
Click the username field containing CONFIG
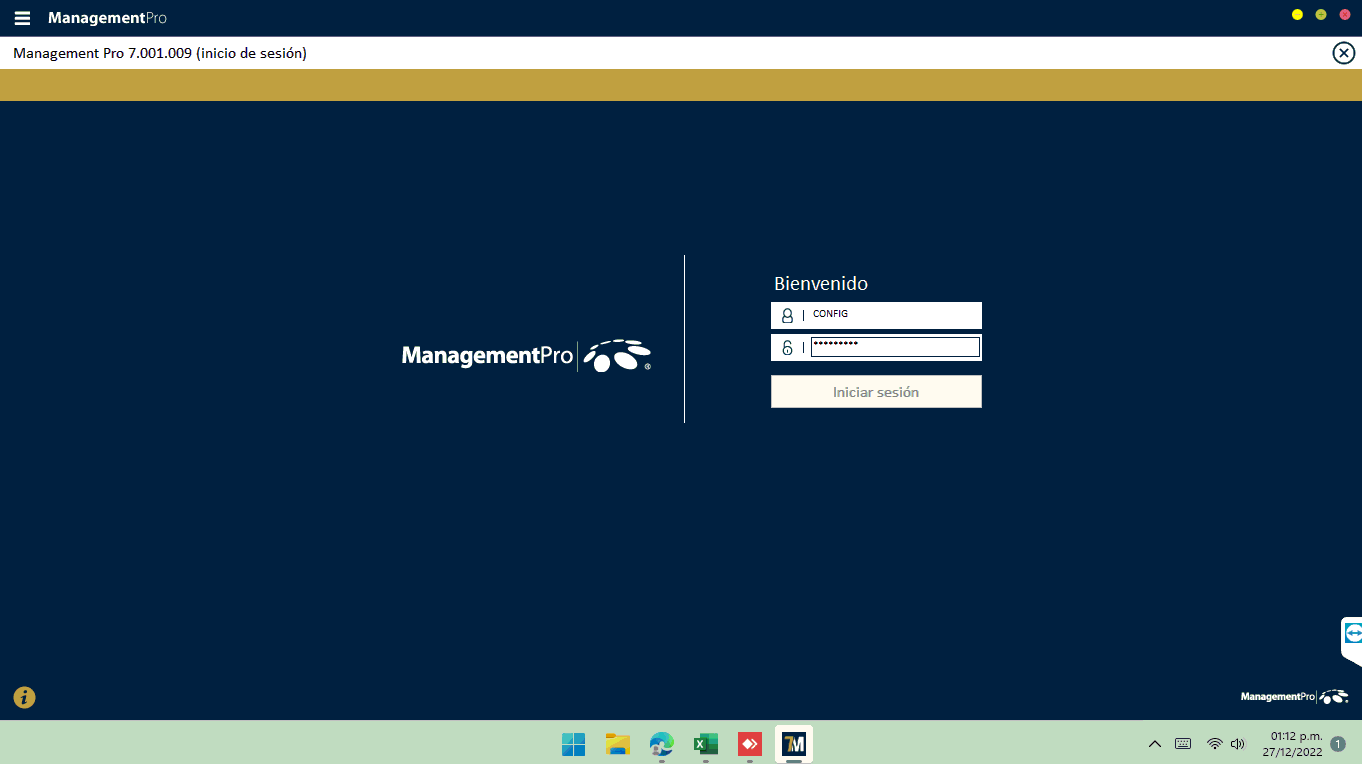click(893, 315)
